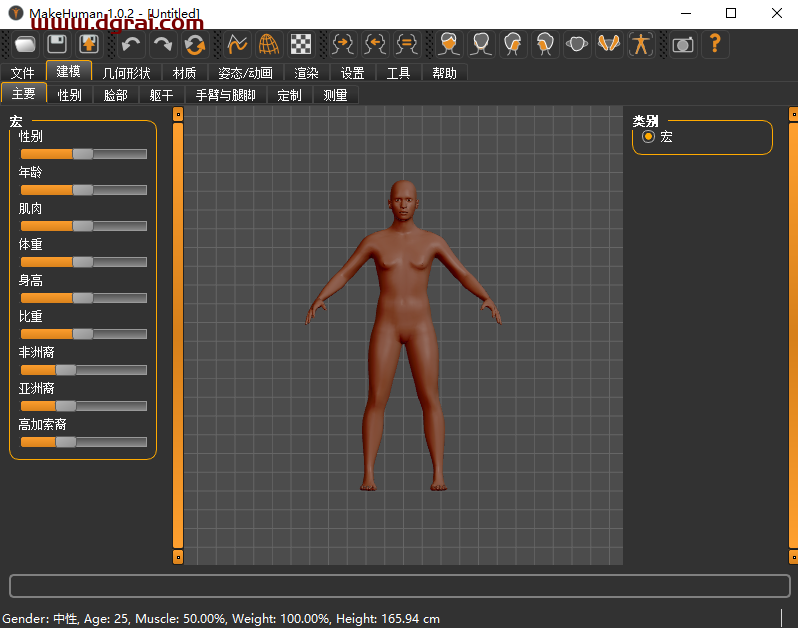Open Help question mark icon
798x628 pixels.
715,44
